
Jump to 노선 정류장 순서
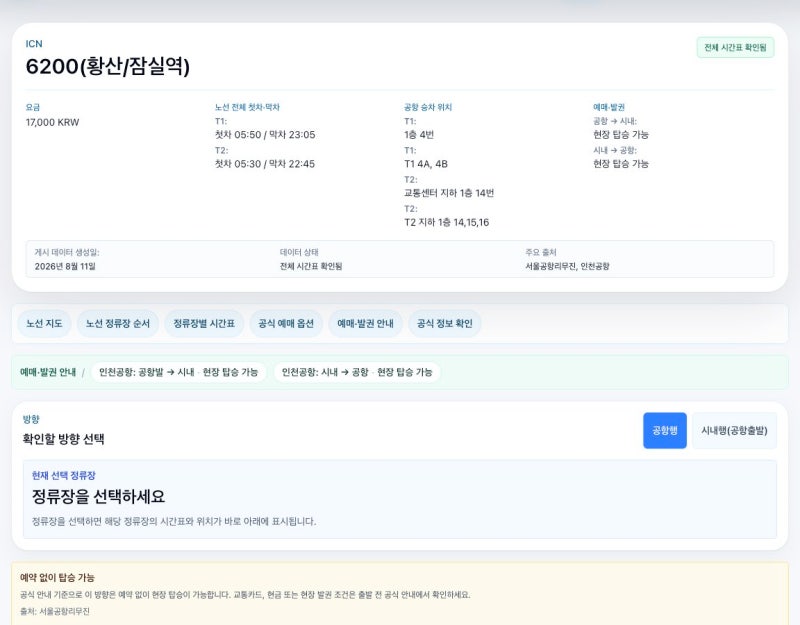118,323
